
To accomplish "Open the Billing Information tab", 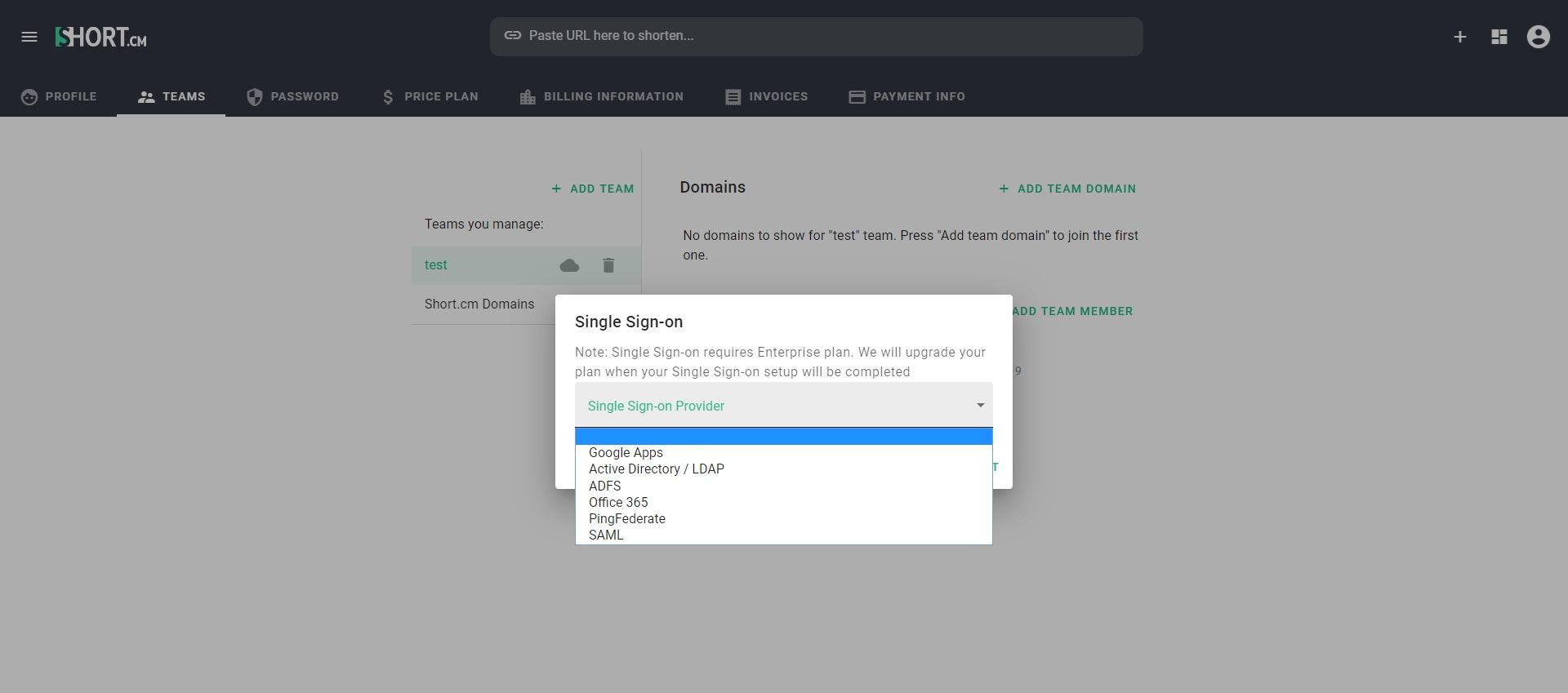I will point(602,96).
